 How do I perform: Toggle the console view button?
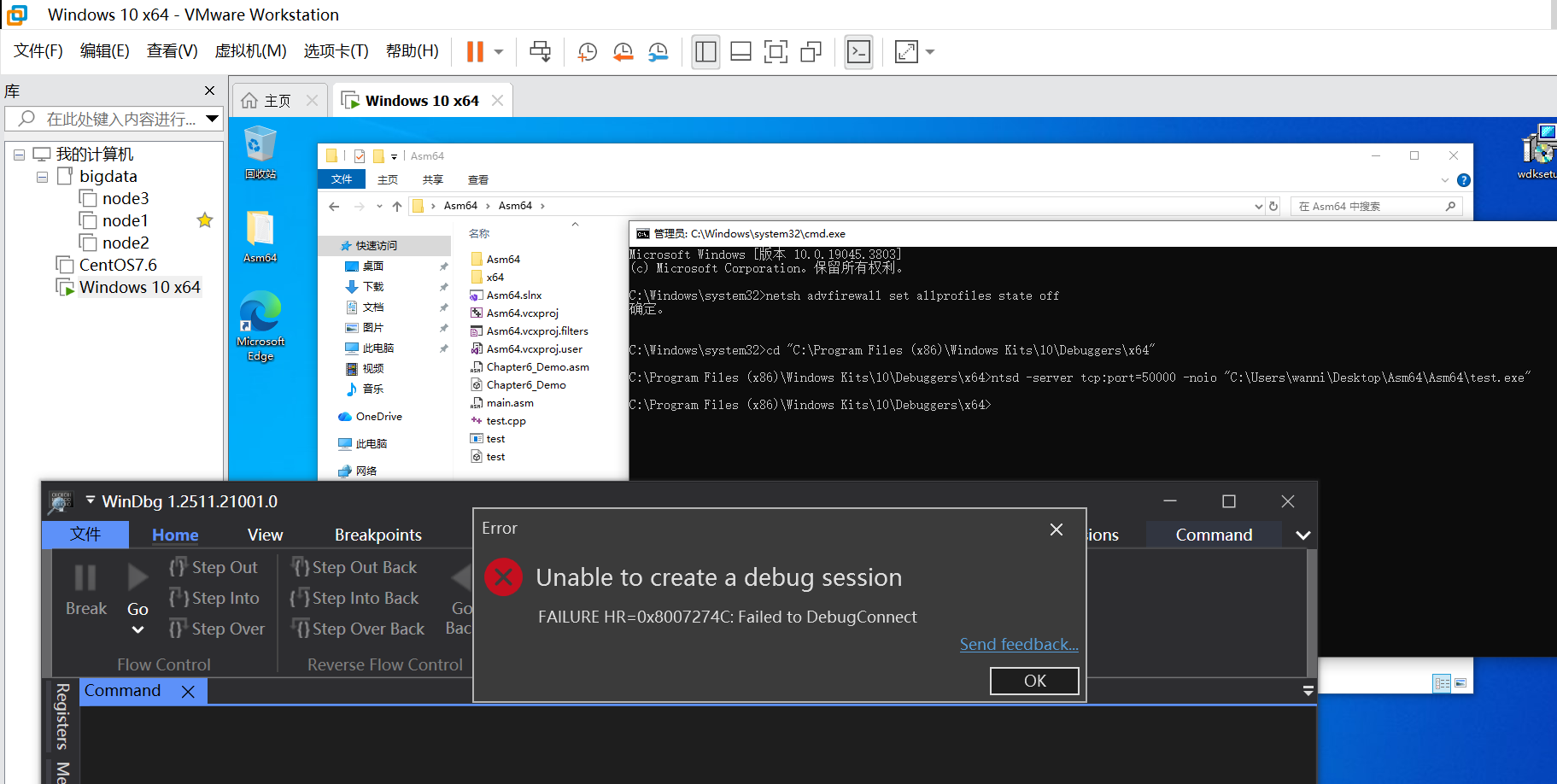tap(858, 52)
